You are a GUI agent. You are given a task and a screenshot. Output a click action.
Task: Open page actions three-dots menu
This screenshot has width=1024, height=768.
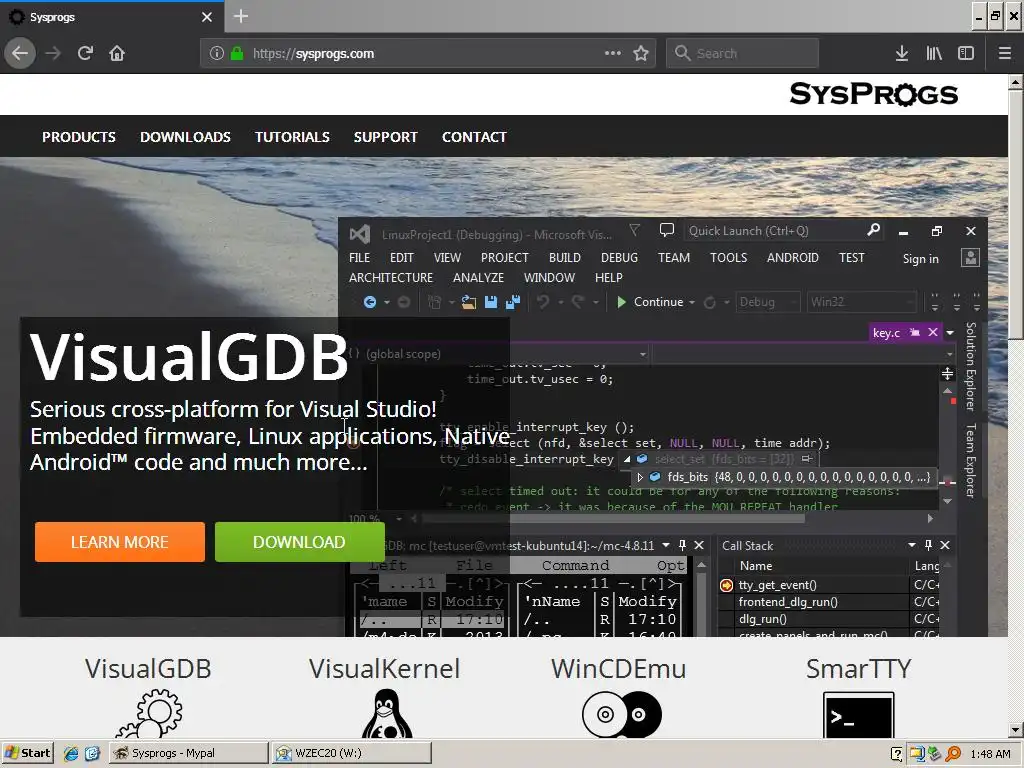pos(613,53)
